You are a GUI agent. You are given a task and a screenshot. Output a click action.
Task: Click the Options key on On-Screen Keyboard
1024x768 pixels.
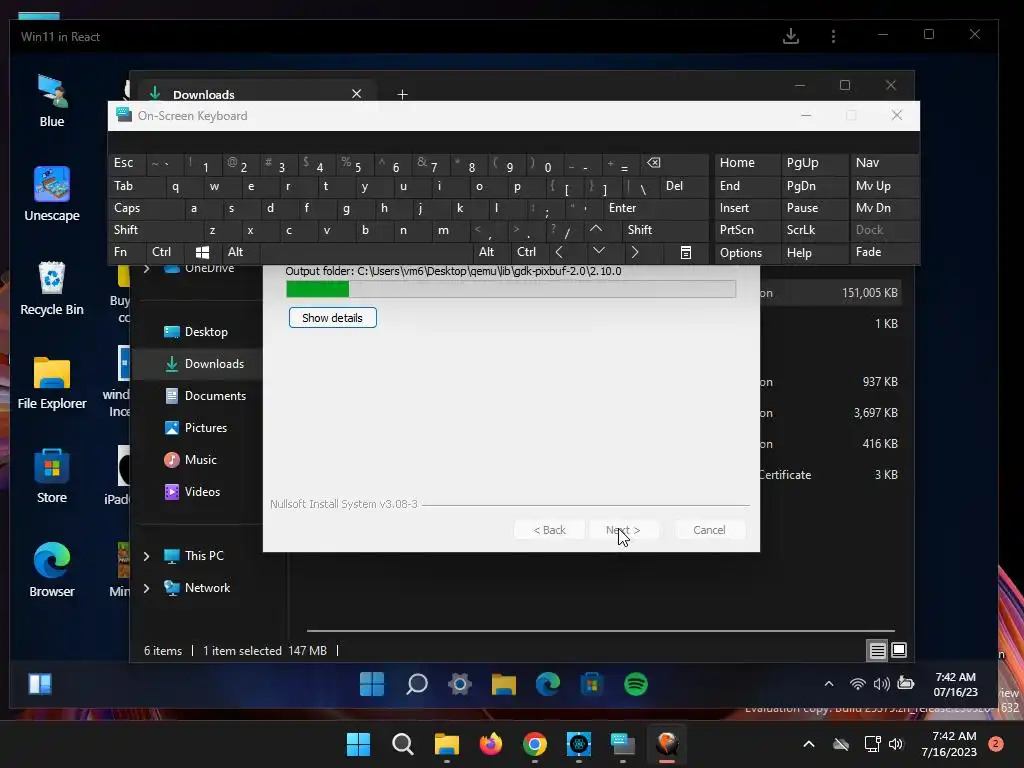tap(747, 253)
